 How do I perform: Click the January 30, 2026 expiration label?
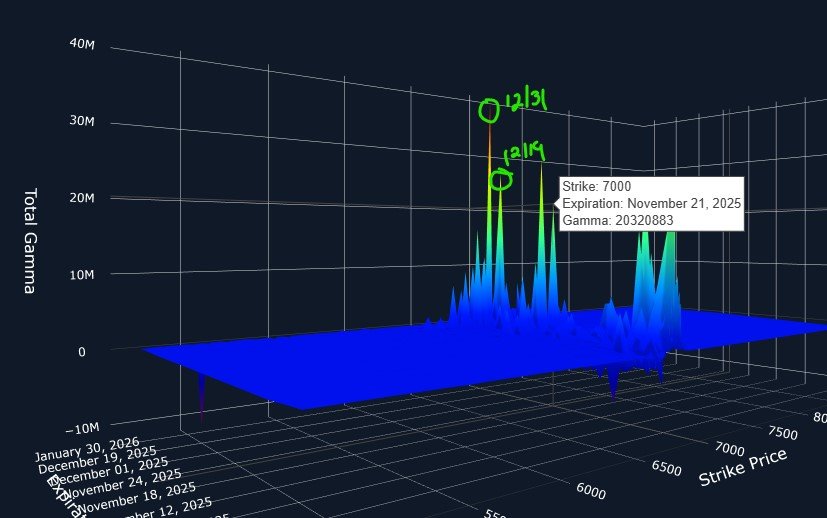click(x=87, y=449)
